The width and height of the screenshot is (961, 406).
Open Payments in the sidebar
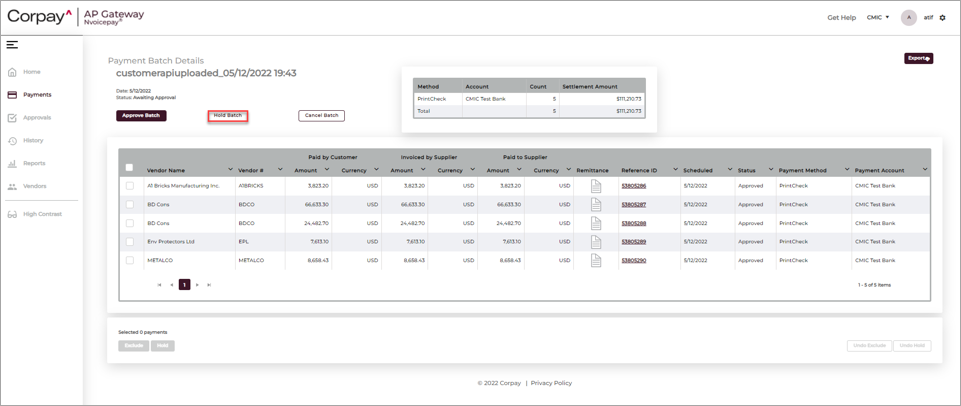pos(37,95)
